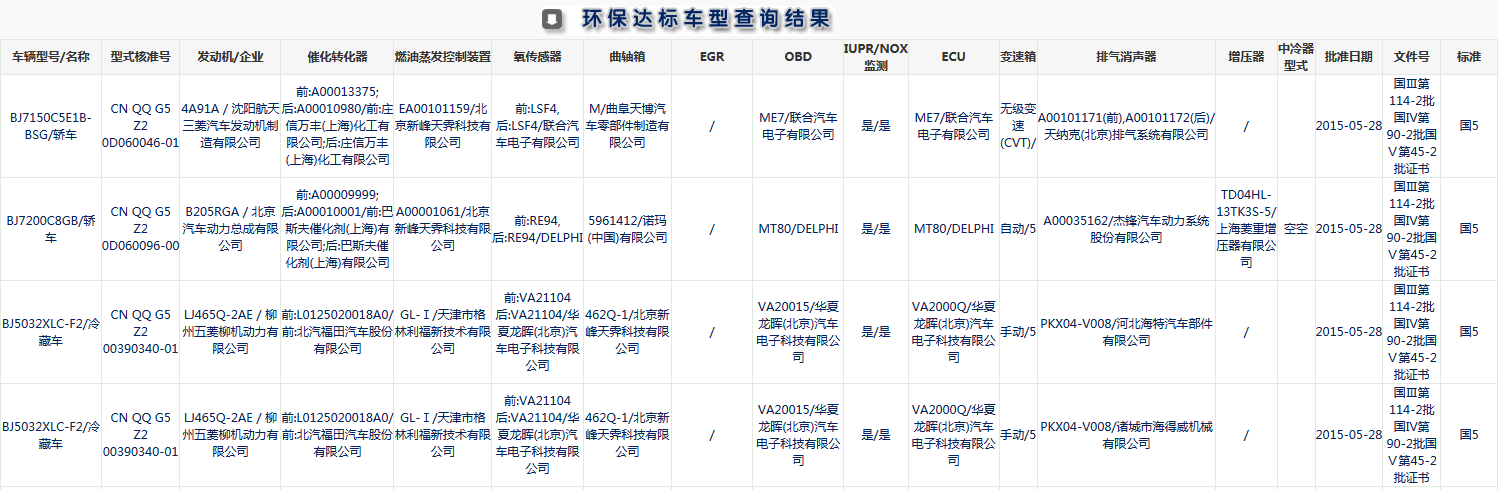The height and width of the screenshot is (490, 1498).
Task: Click the ECU column header
Action: click(x=954, y=57)
